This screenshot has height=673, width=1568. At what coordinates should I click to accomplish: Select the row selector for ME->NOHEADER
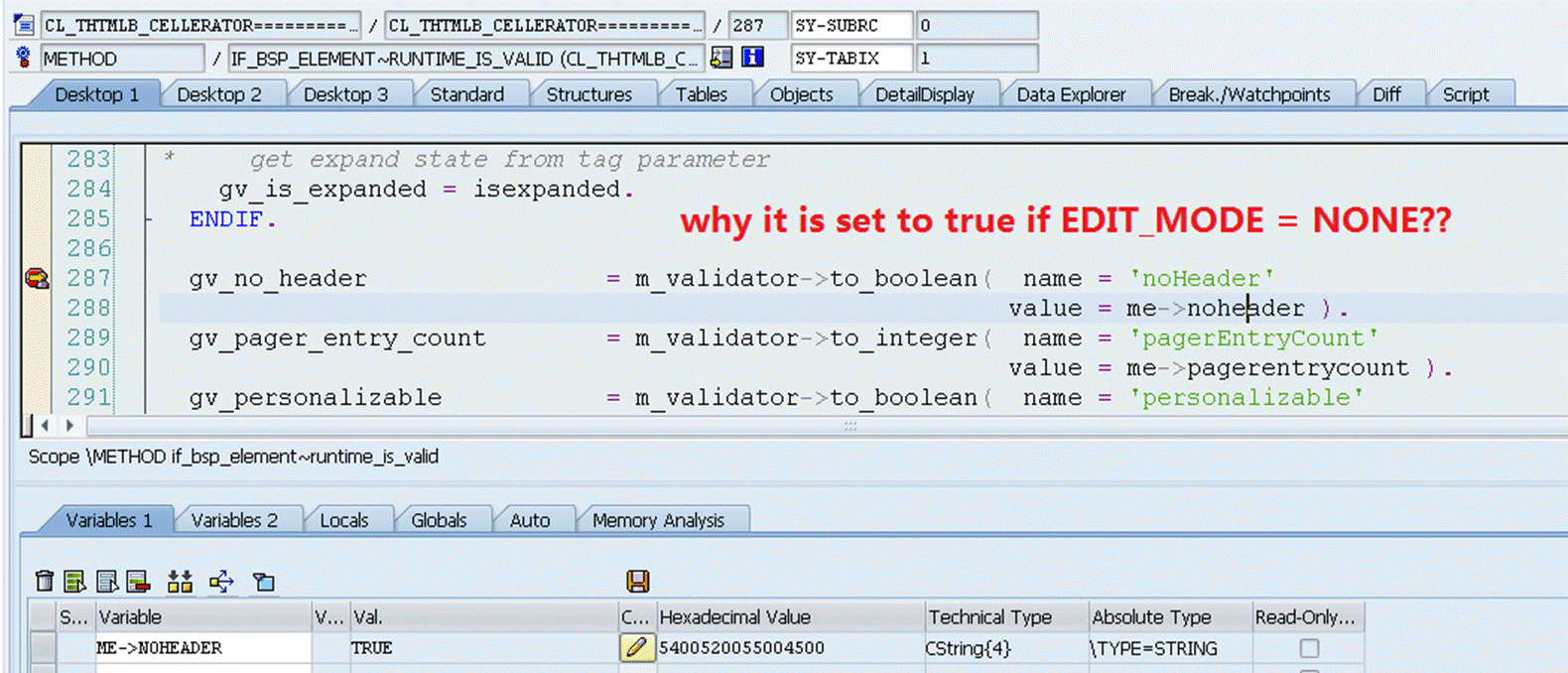(42, 648)
